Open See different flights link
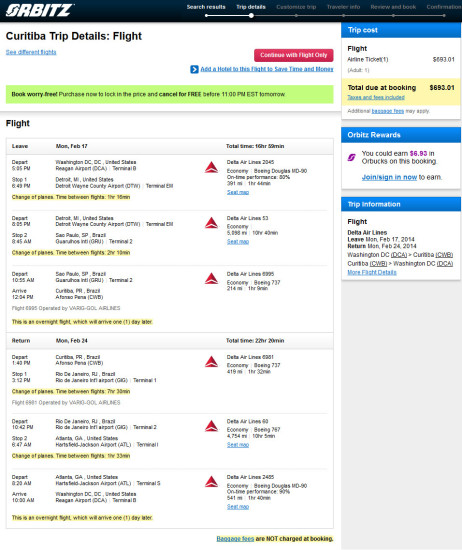462x550 pixels. click(x=31, y=52)
